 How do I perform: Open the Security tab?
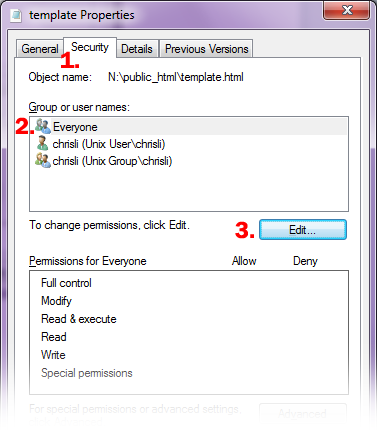[x=90, y=47]
